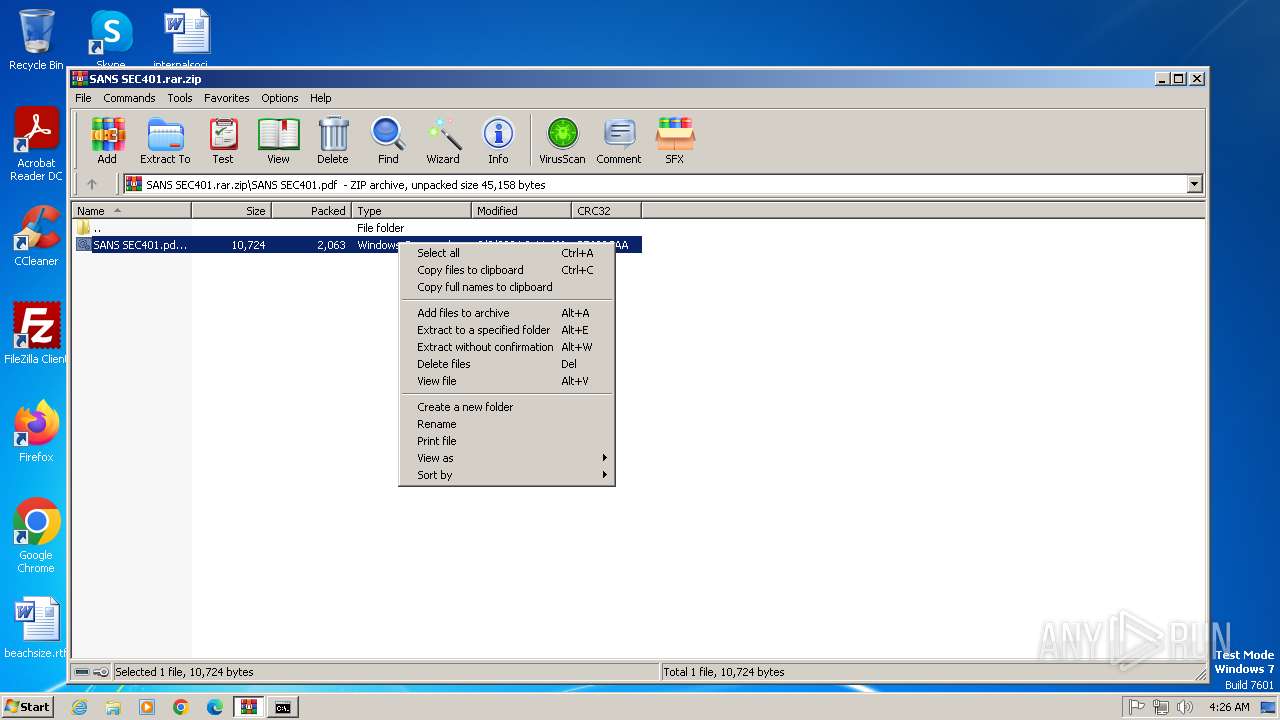The width and height of the screenshot is (1280, 720).
Task: Run the Test archive tool
Action: (223, 140)
